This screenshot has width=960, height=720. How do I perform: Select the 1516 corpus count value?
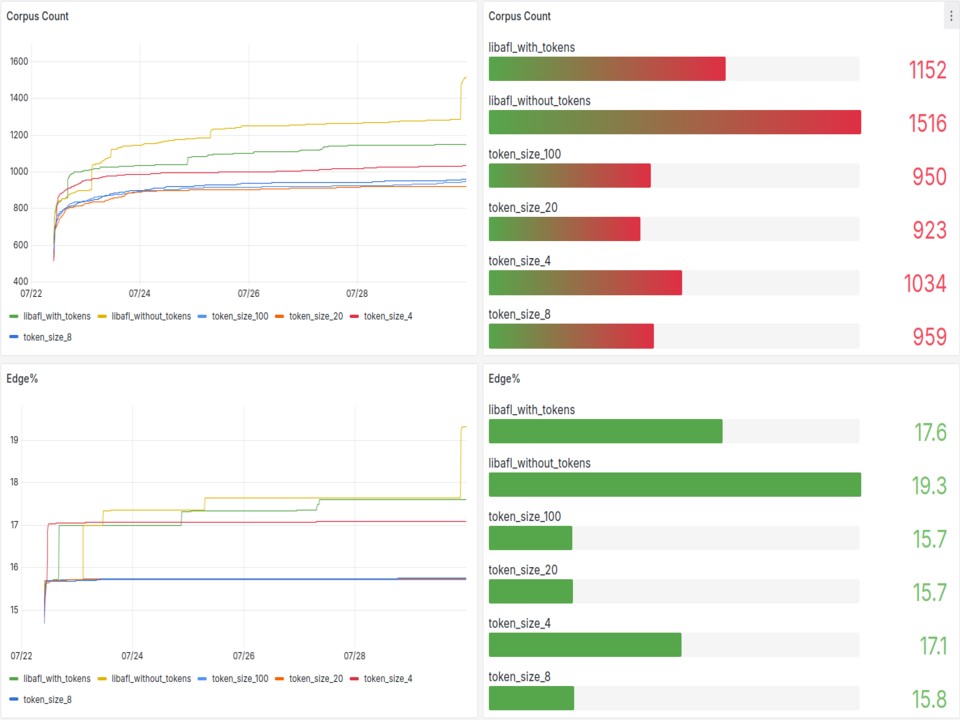pyautogui.click(x=927, y=123)
